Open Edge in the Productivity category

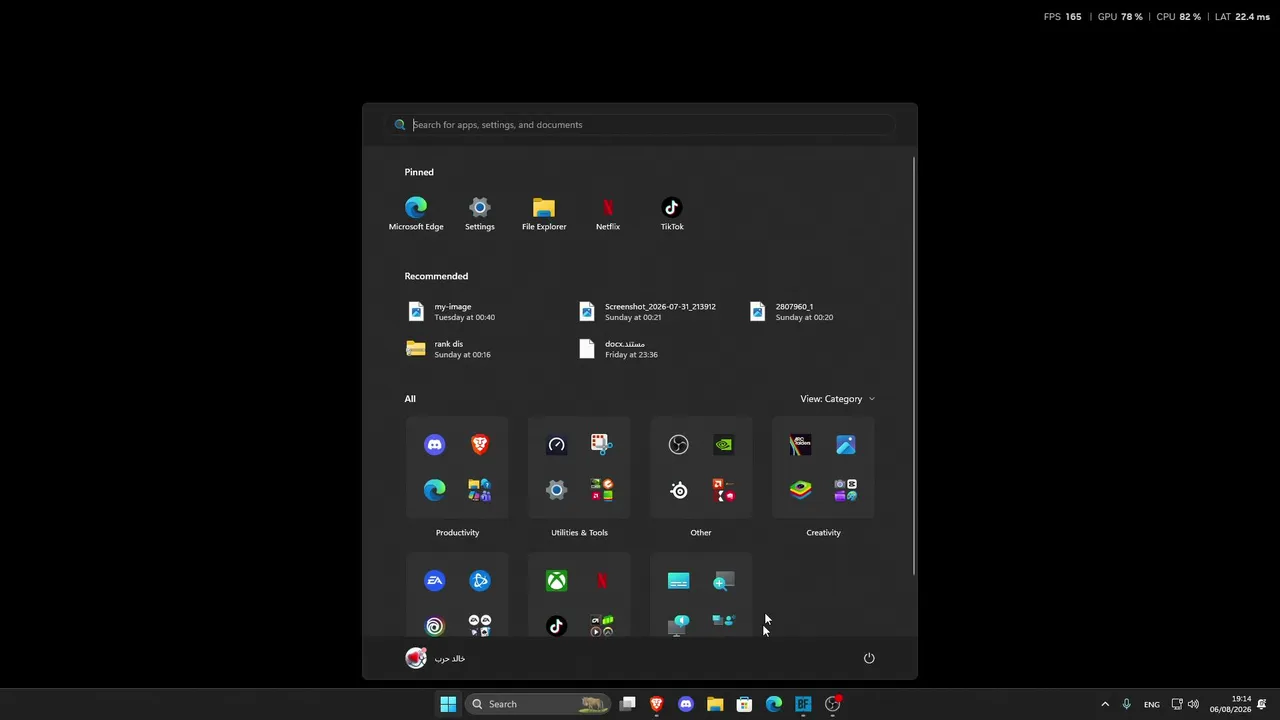tap(435, 490)
